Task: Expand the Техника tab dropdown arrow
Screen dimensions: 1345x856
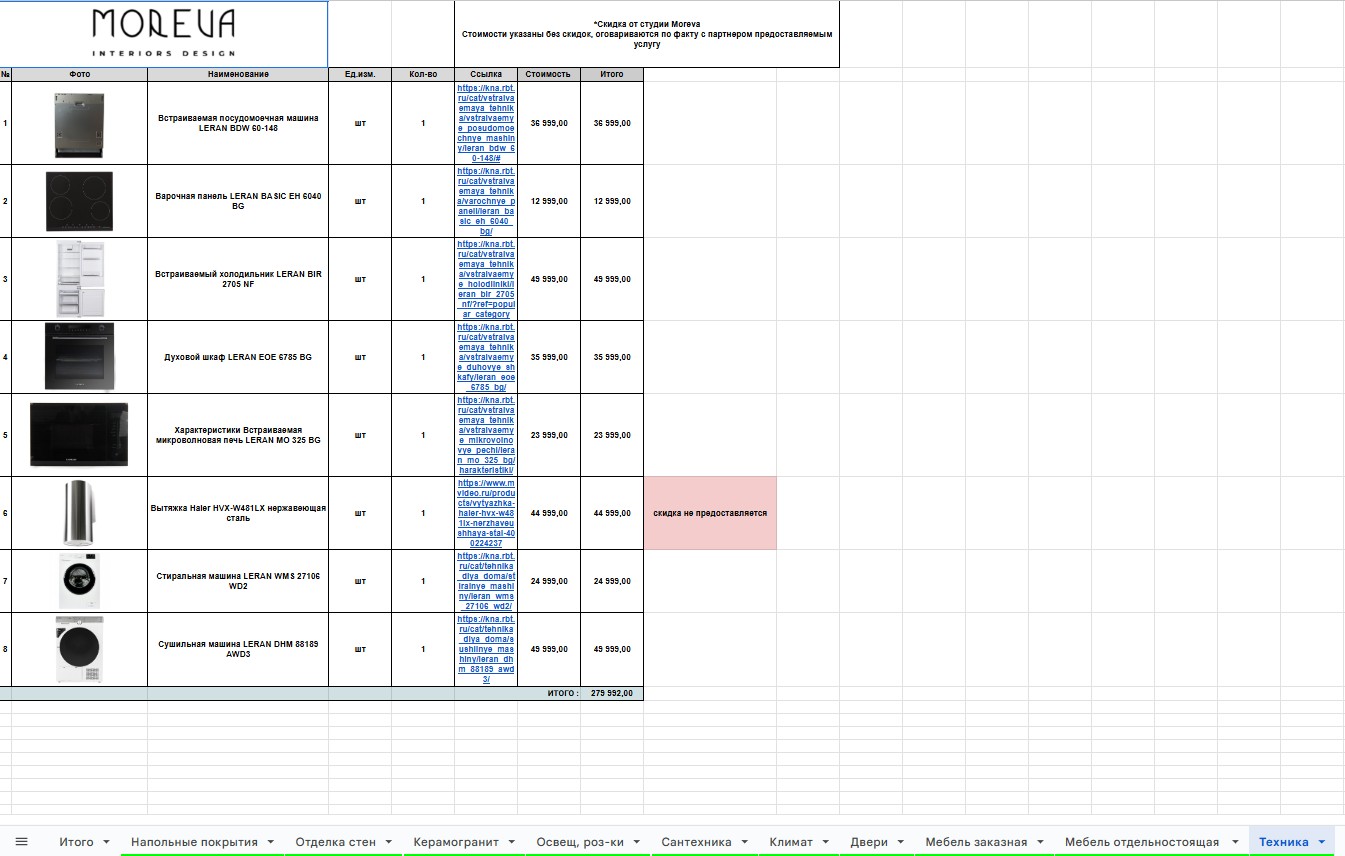Action: 1322,842
